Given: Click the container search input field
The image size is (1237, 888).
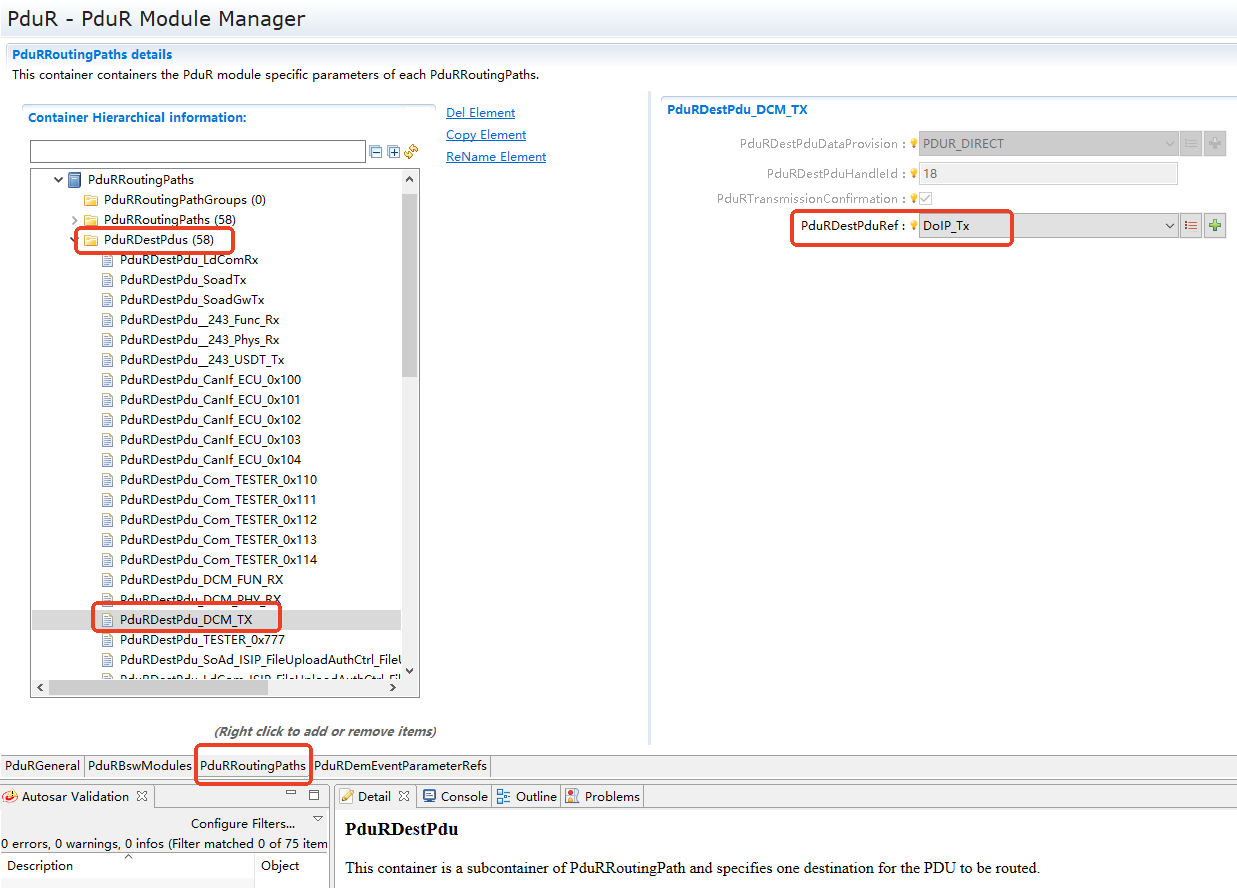Looking at the screenshot, I should [x=198, y=152].
